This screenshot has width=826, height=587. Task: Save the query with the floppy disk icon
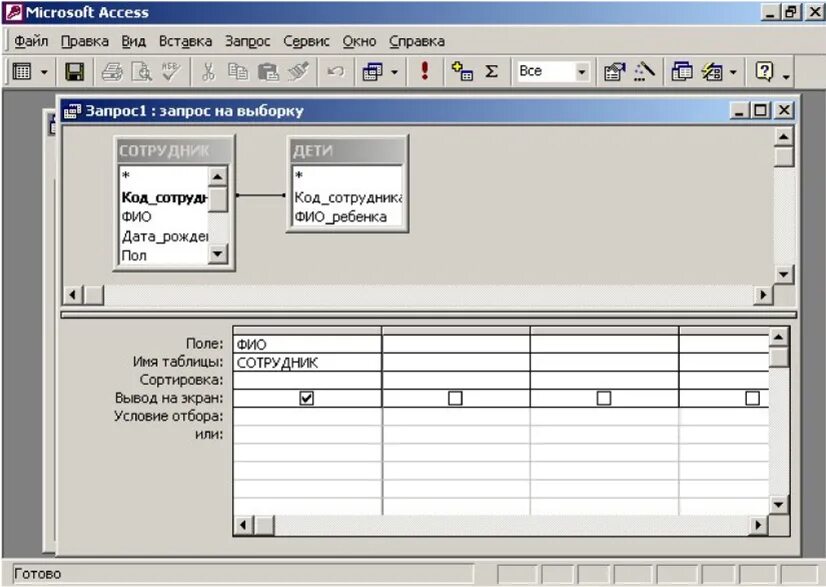[74, 72]
